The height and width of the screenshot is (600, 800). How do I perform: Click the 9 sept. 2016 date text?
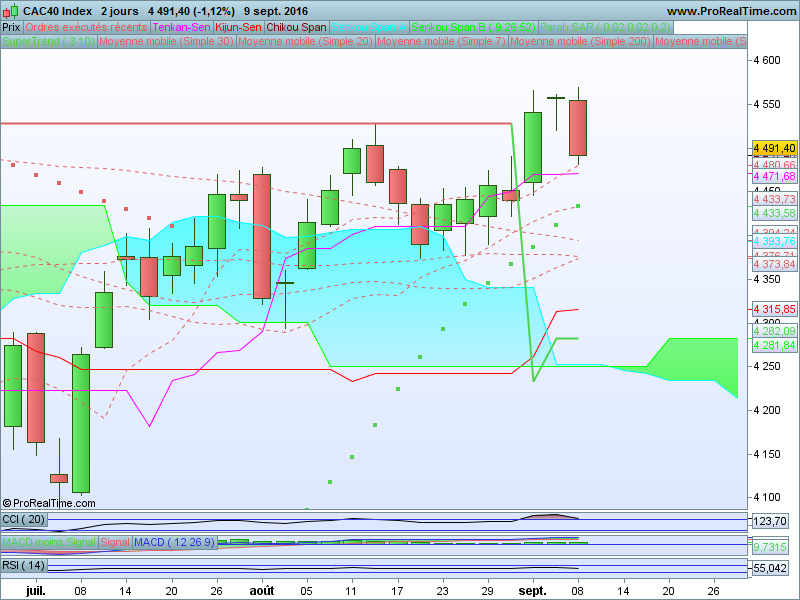(276, 11)
